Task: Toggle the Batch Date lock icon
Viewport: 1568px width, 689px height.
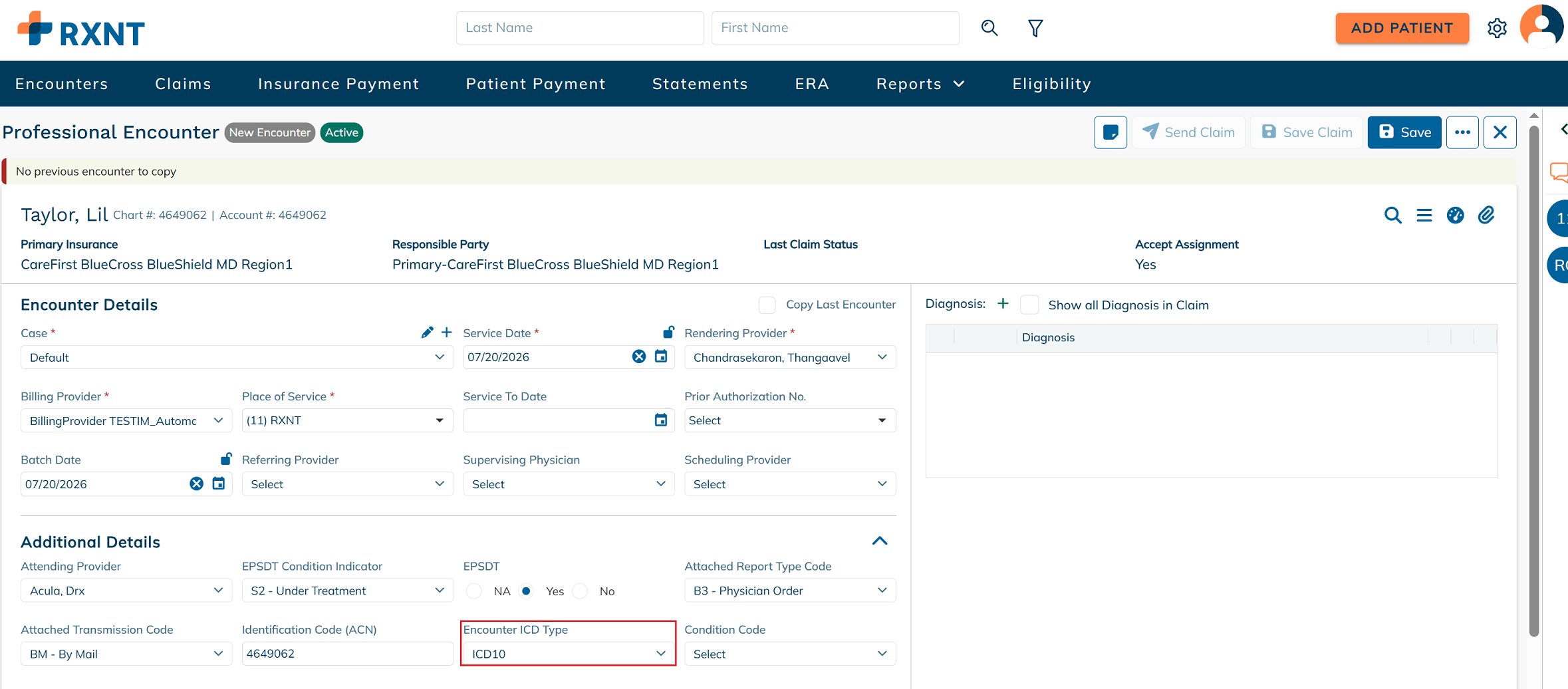Action: (x=226, y=459)
